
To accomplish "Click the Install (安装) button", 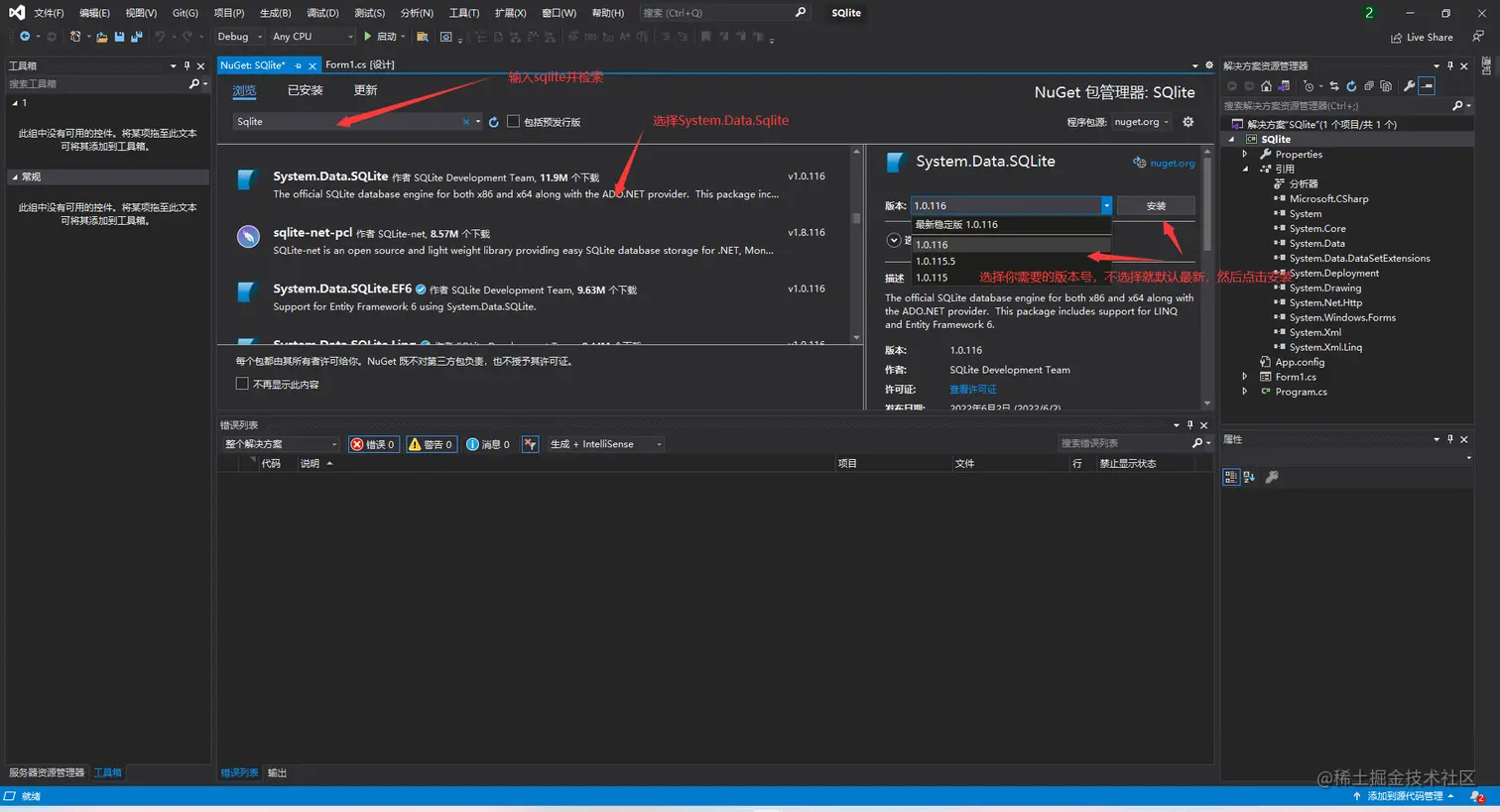I will point(1156,205).
